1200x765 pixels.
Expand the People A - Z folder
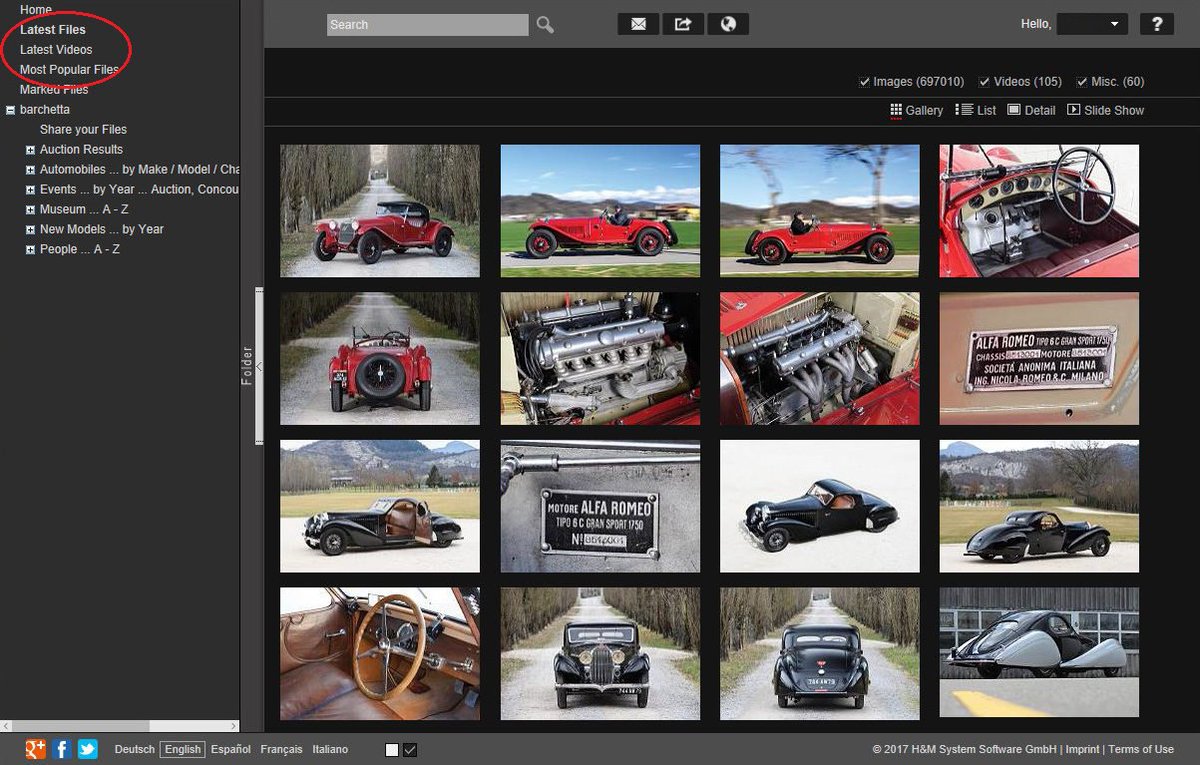click(30, 250)
